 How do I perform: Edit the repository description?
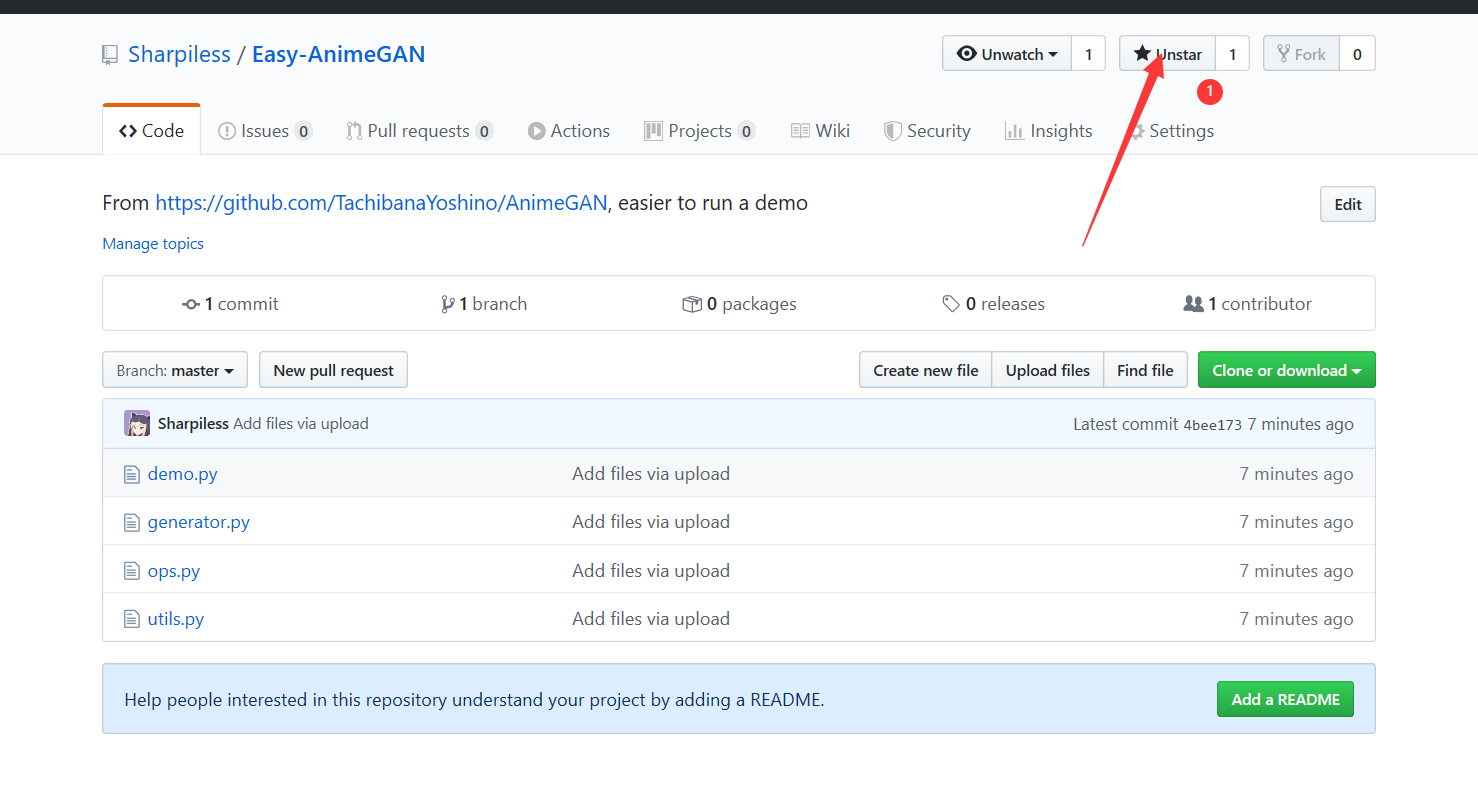pyautogui.click(x=1347, y=204)
